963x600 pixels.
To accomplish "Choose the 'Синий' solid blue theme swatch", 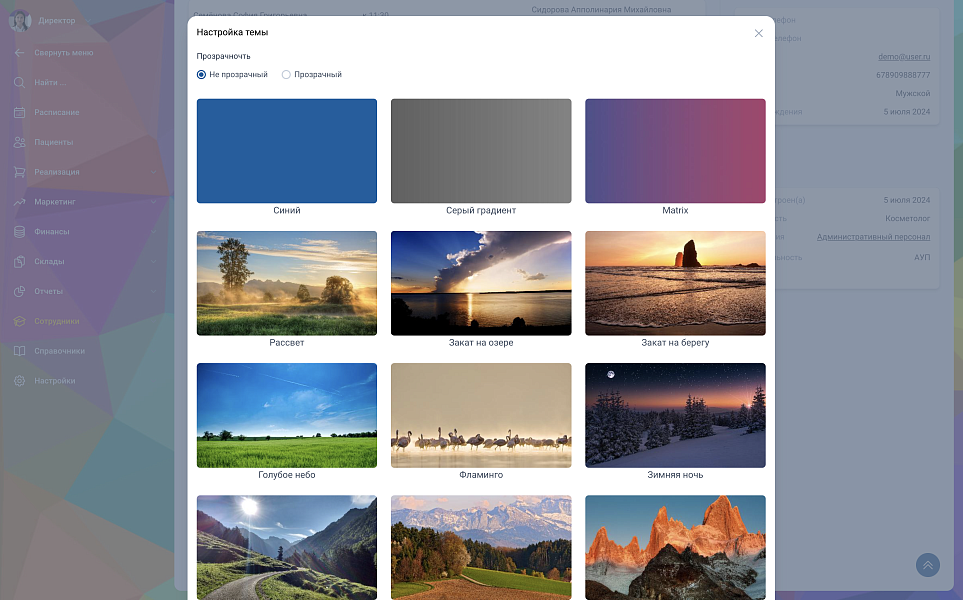I will (287, 151).
